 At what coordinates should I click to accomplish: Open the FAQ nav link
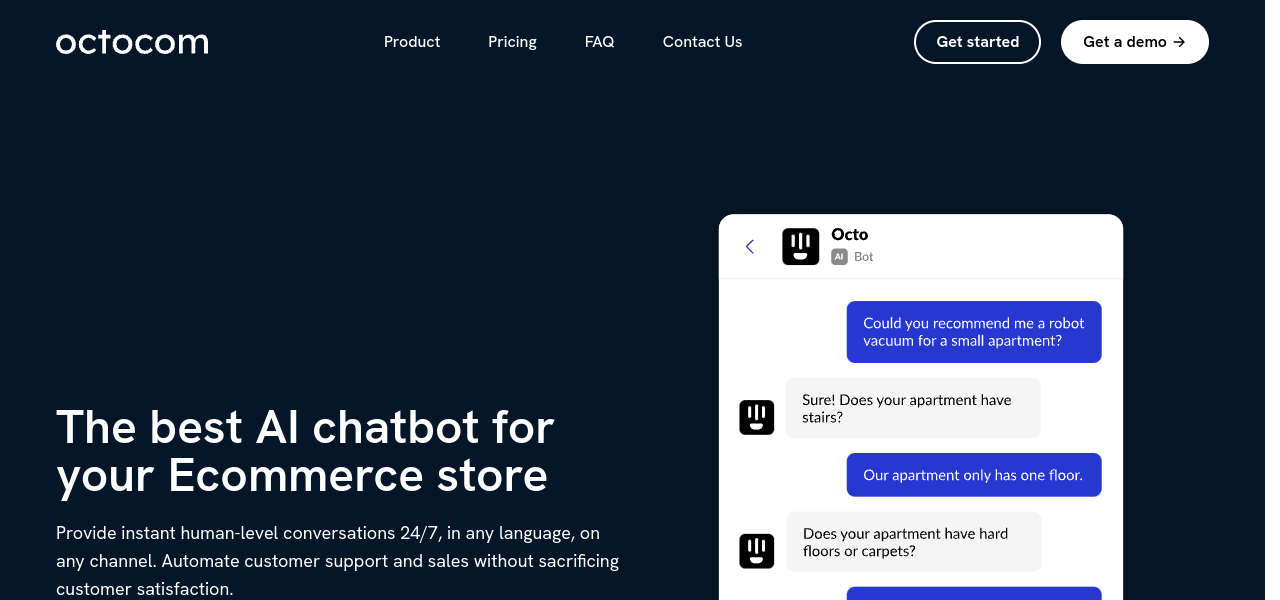pyautogui.click(x=599, y=42)
